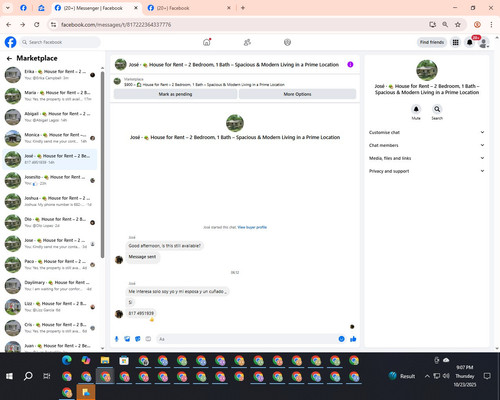Open a new browser tab
500x400 pixels.
[243, 8]
